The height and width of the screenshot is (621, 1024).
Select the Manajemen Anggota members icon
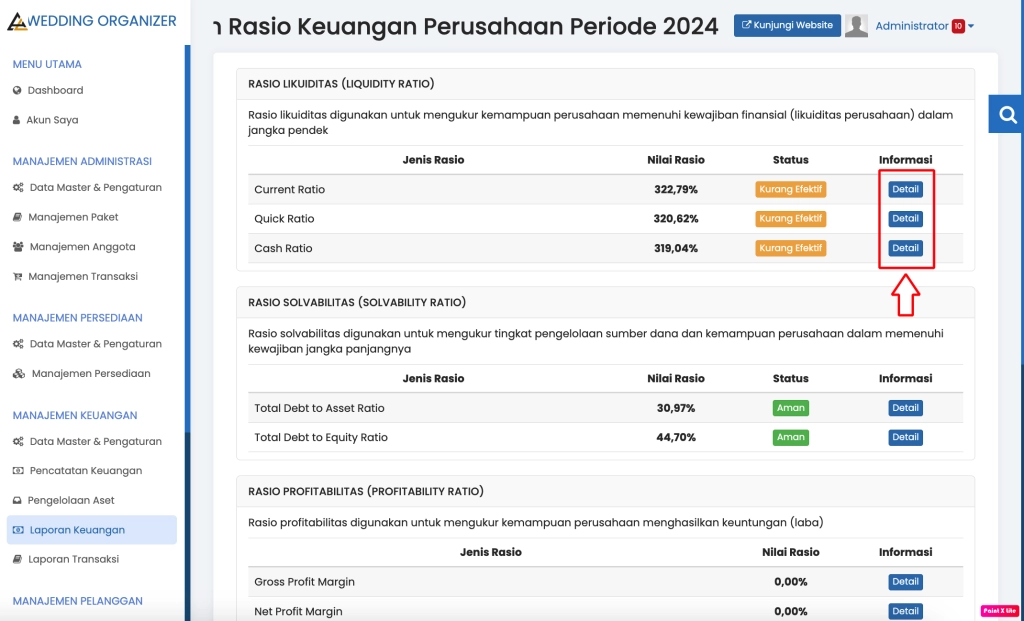pyautogui.click(x=17, y=247)
